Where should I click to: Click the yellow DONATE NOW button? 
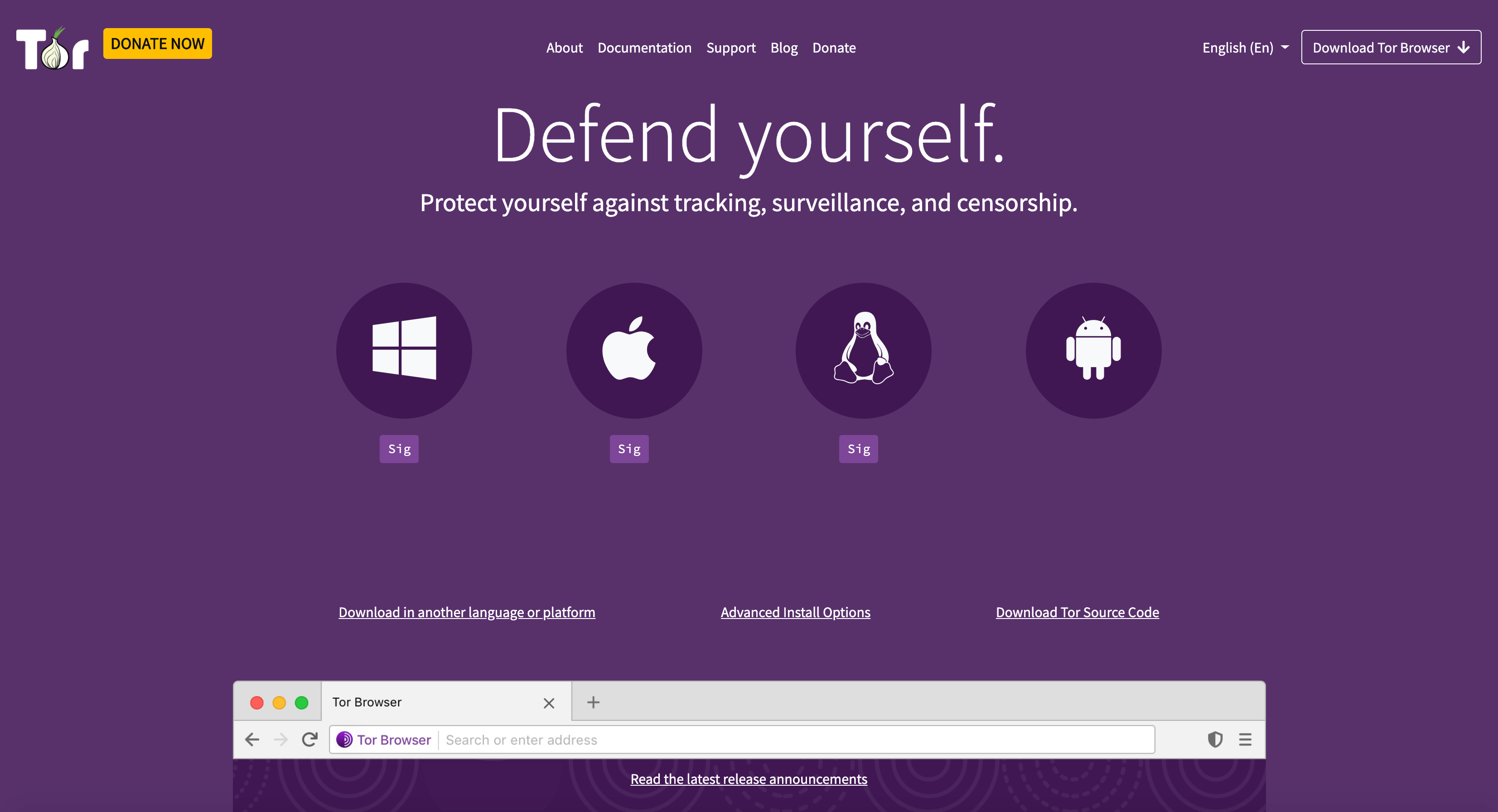coord(158,43)
